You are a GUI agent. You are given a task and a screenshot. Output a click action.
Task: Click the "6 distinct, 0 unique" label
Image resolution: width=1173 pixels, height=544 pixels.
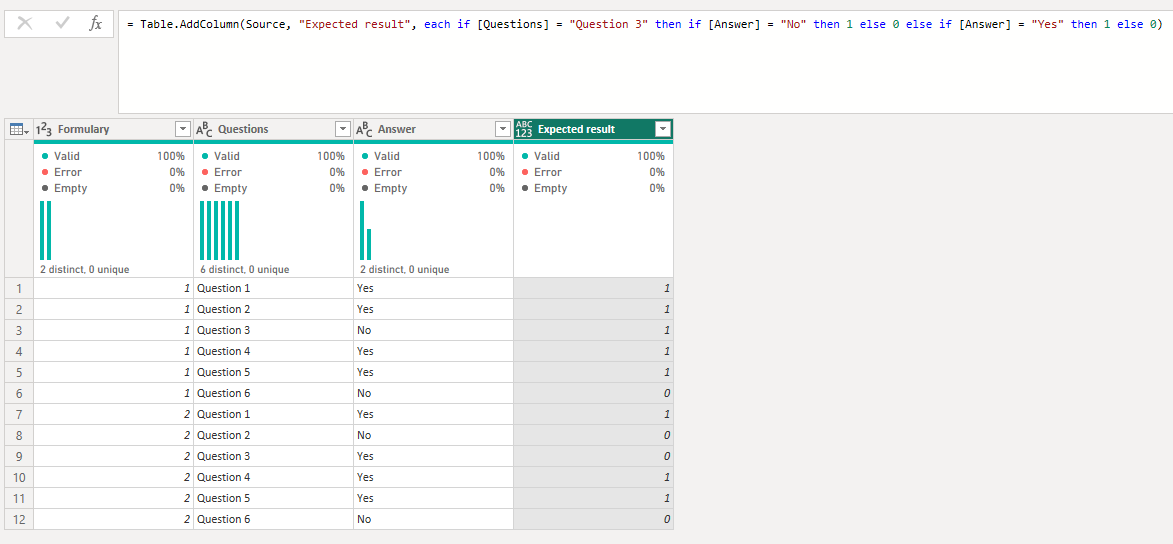coord(245,269)
